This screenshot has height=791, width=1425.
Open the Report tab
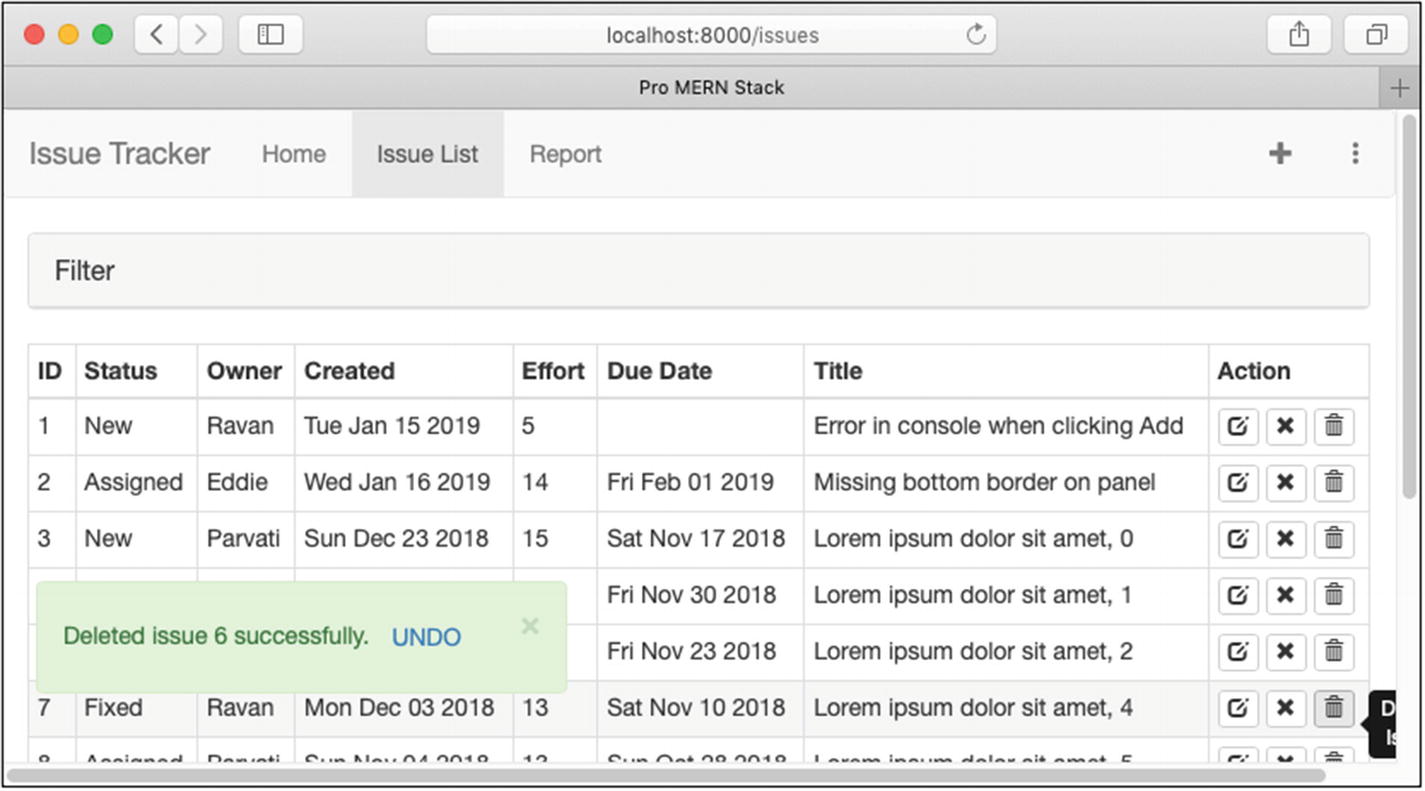click(x=565, y=154)
